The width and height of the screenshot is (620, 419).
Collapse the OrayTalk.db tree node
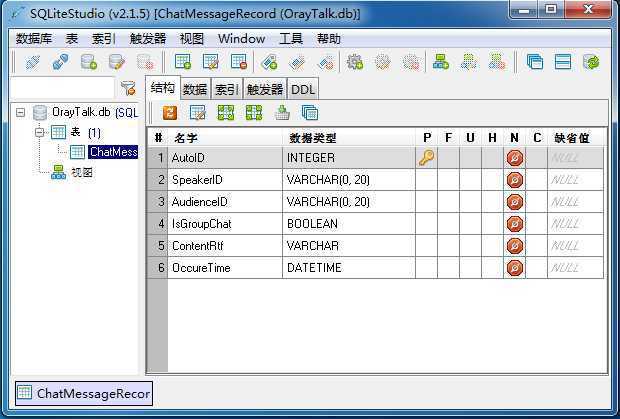point(21,113)
